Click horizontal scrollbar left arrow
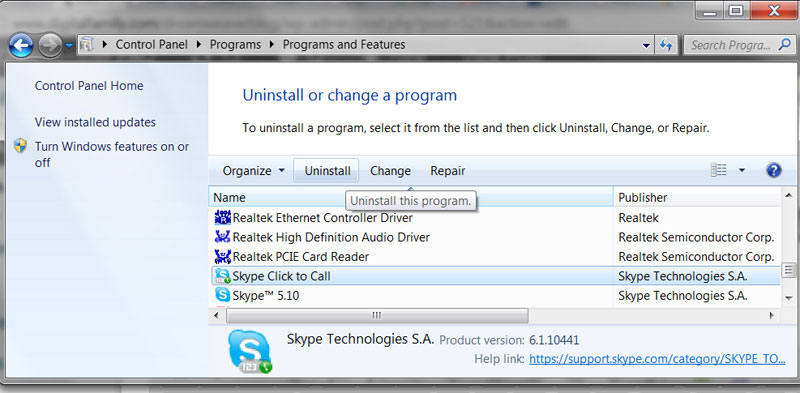The image size is (800, 393). [x=216, y=316]
